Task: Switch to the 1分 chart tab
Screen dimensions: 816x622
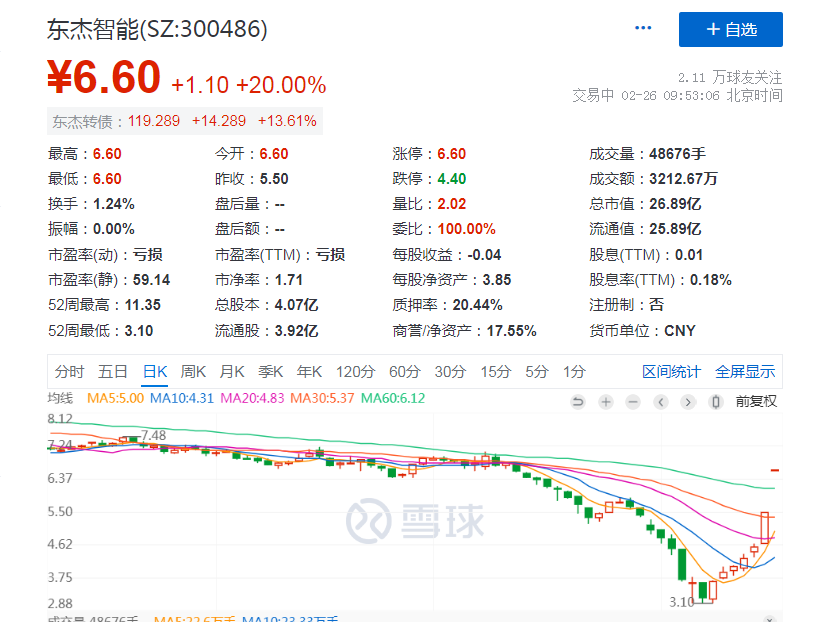Action: pos(574,372)
